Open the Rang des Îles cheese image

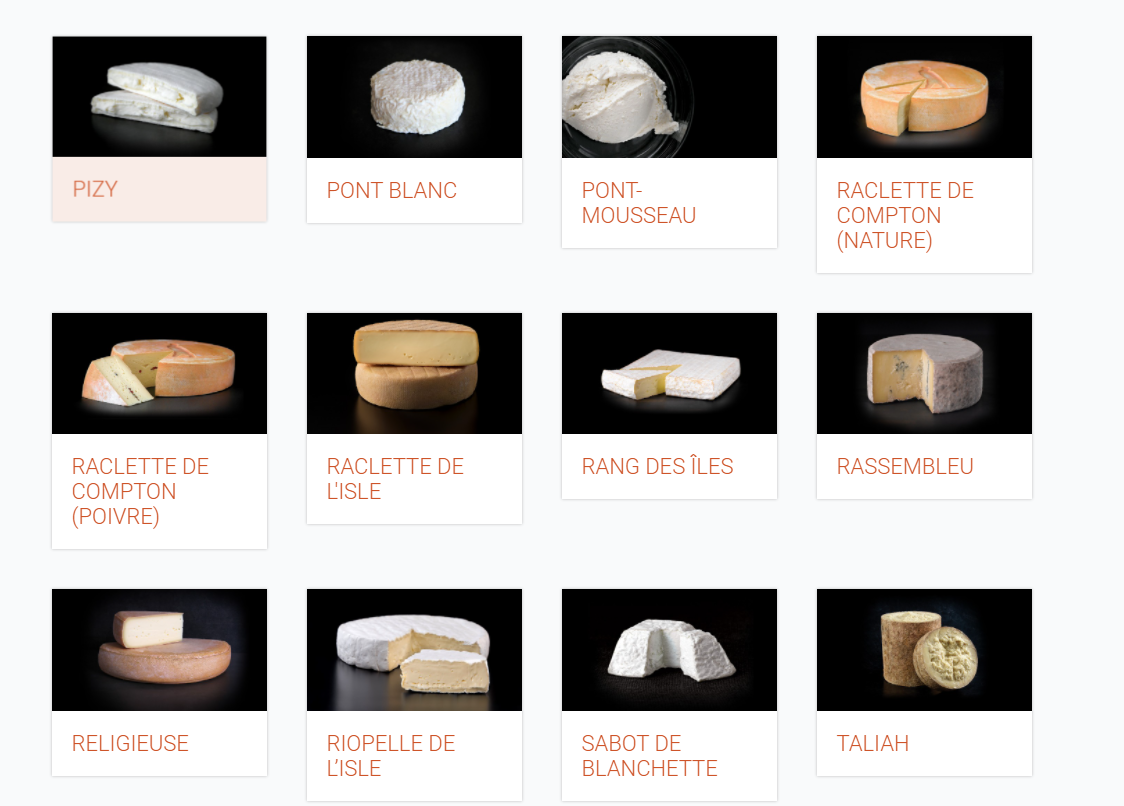click(x=669, y=373)
